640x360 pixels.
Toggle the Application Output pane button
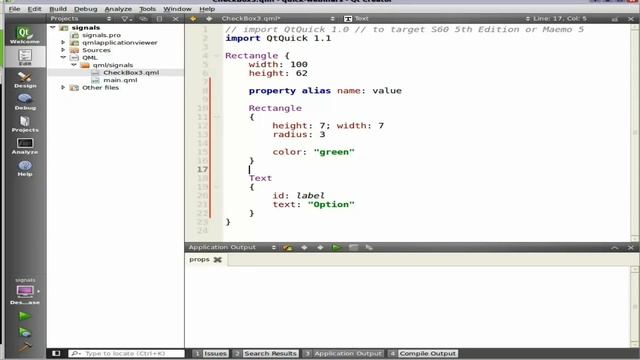point(344,353)
